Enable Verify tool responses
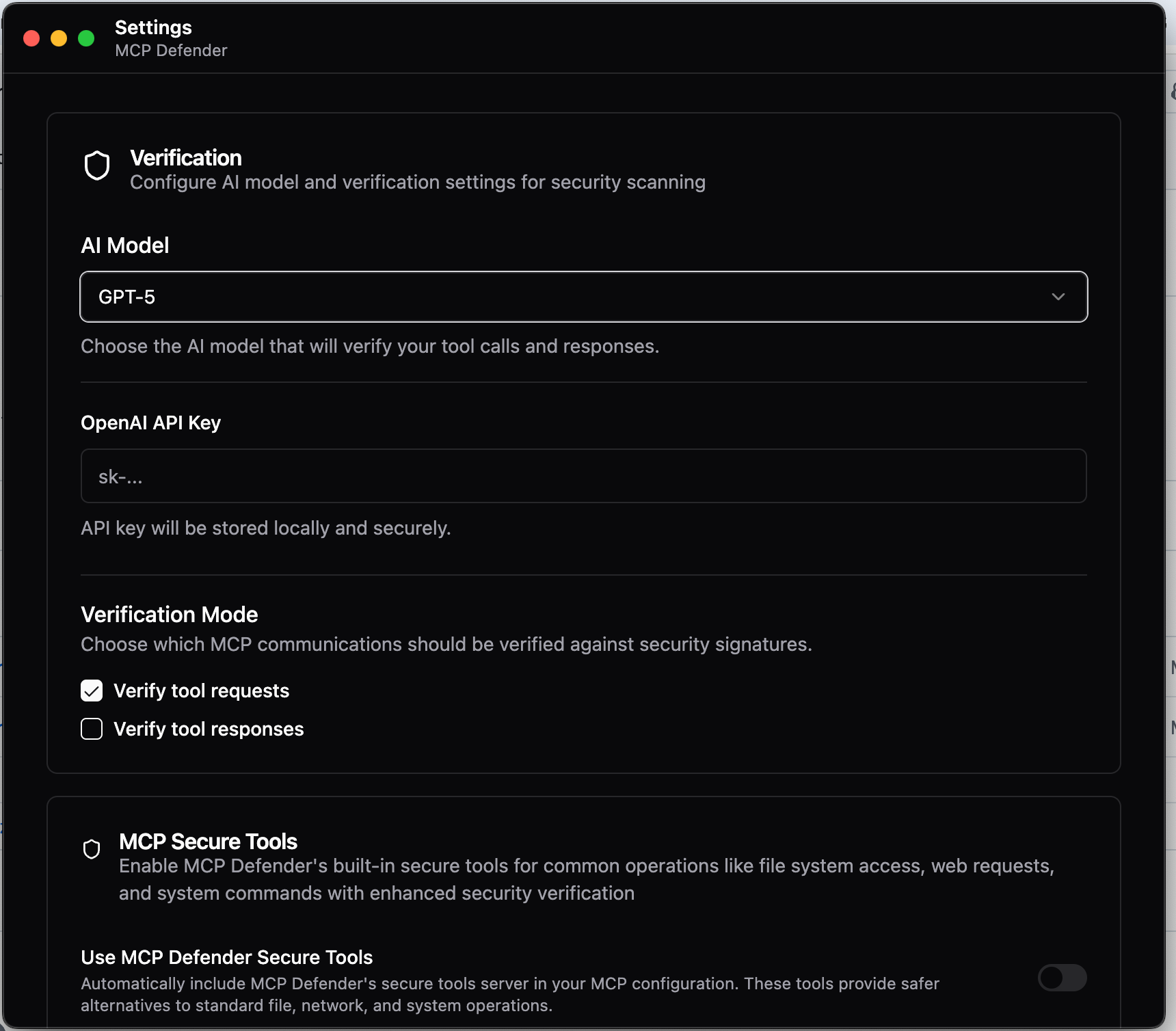Image resolution: width=1176 pixels, height=1031 pixels. [92, 729]
